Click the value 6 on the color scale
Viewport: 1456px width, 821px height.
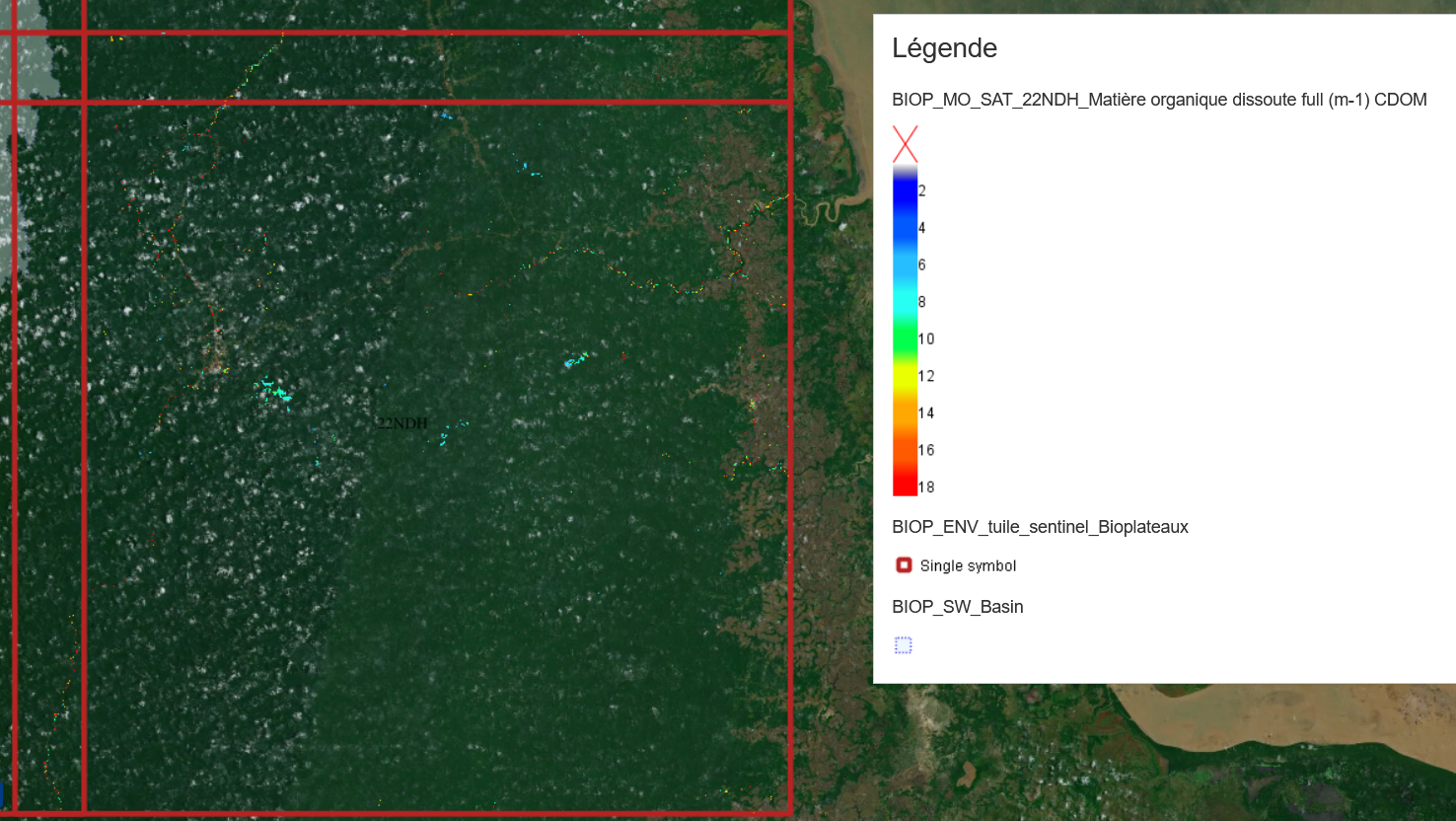click(922, 265)
